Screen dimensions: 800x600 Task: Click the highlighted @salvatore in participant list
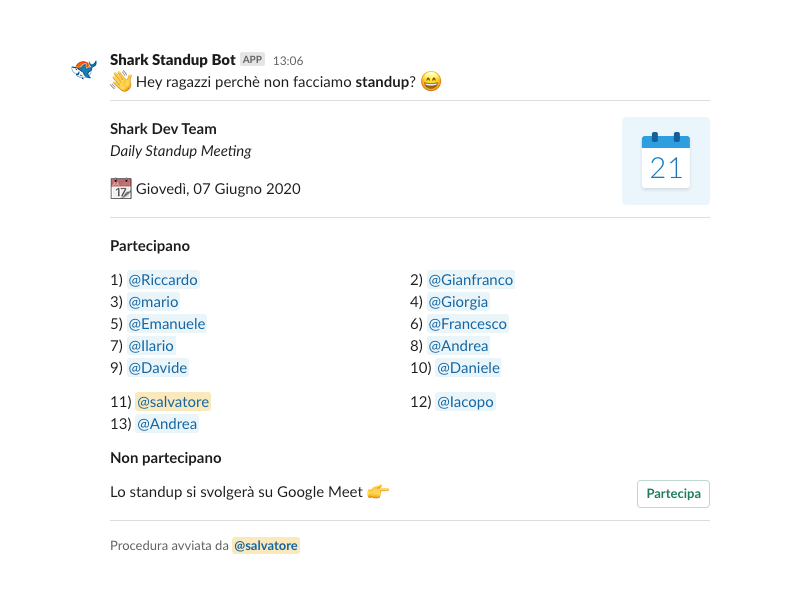173,402
